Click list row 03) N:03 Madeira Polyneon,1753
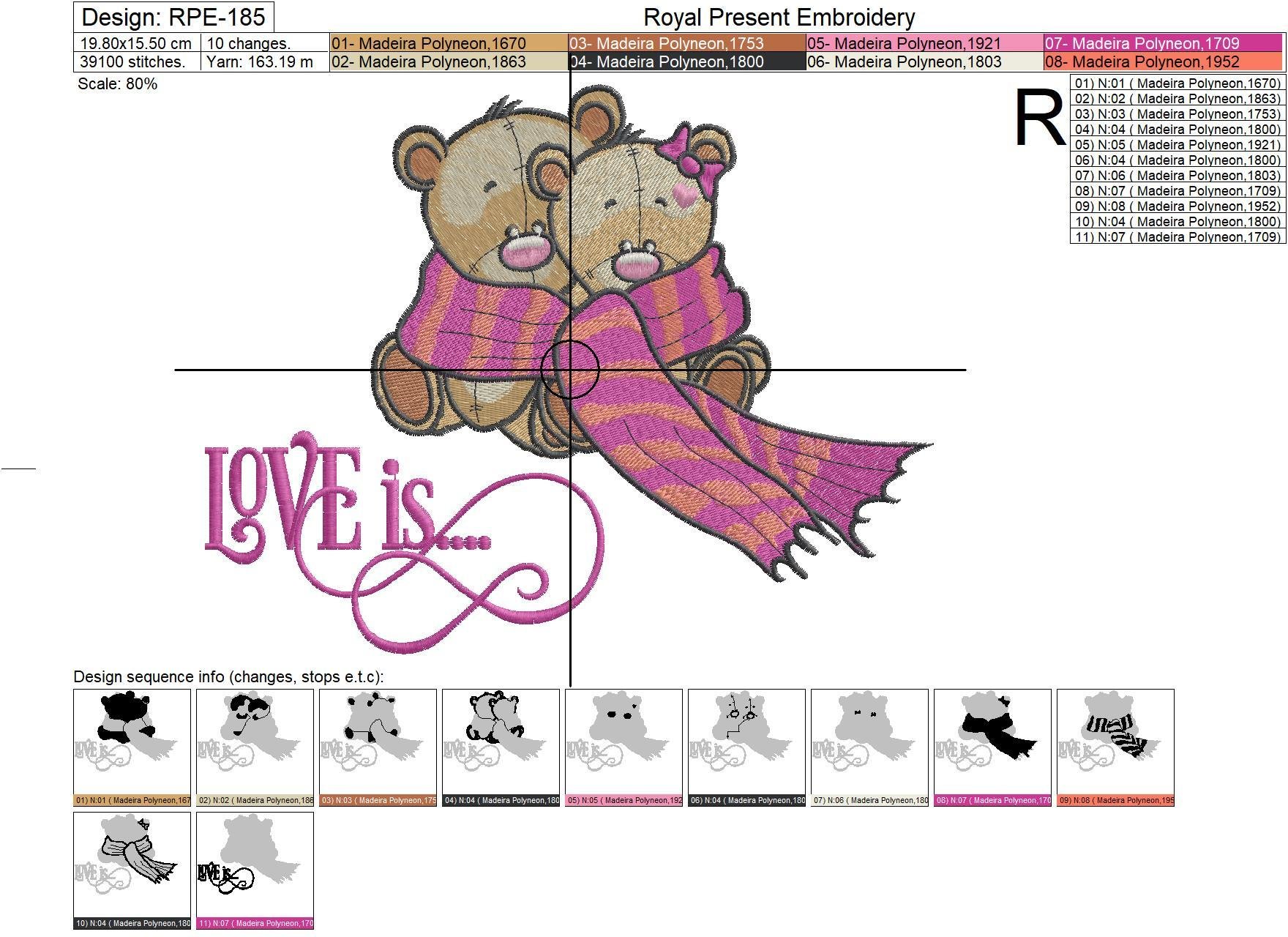The width and height of the screenshot is (1288, 937). tap(1178, 114)
